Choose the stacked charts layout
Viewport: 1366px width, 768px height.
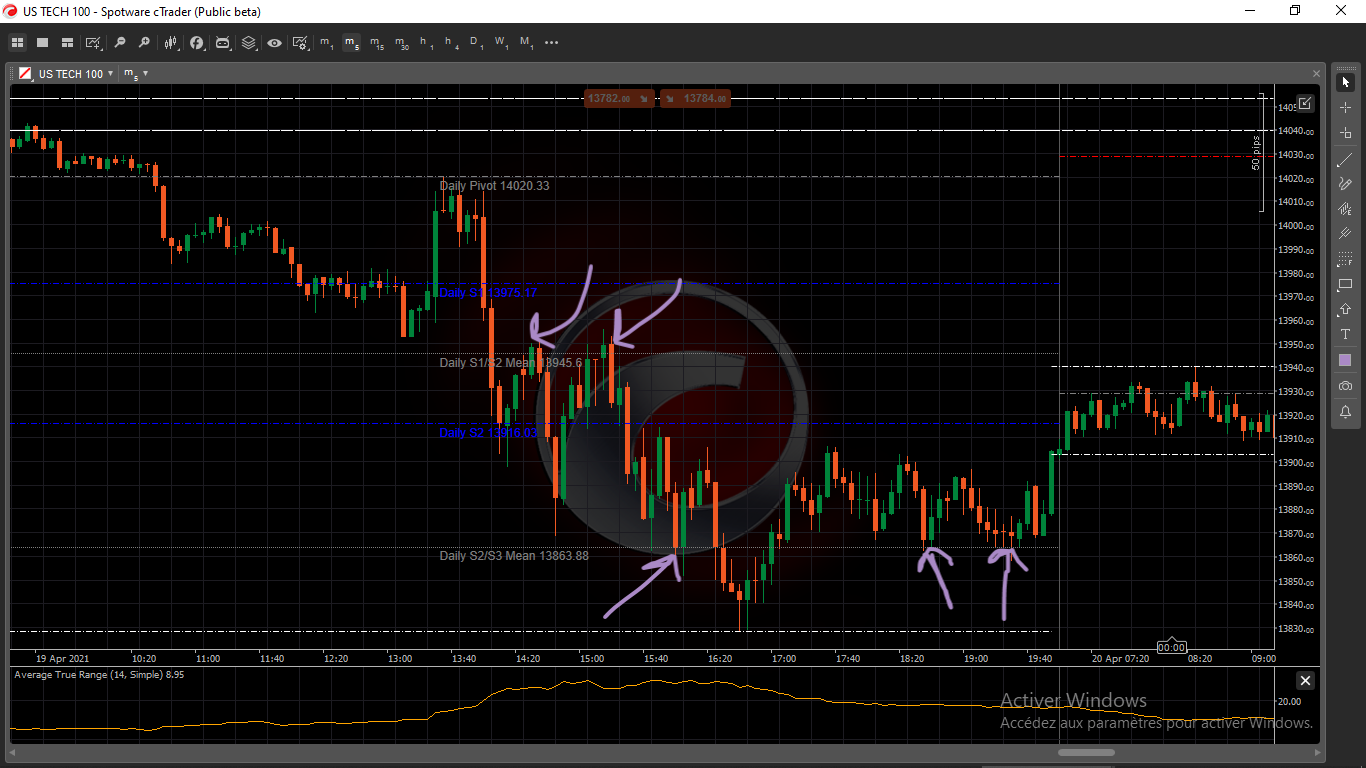[x=67, y=43]
